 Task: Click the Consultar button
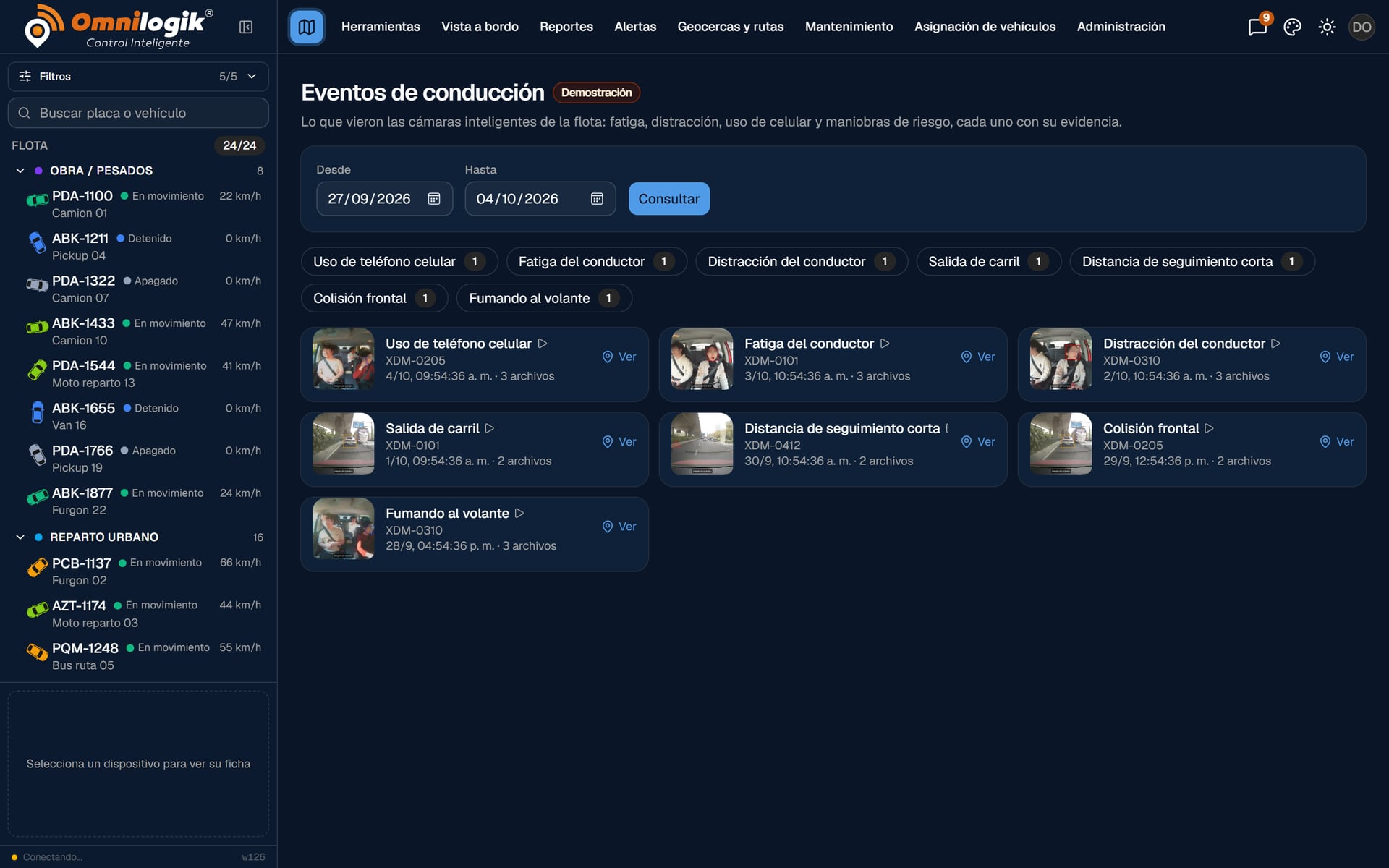tap(669, 199)
